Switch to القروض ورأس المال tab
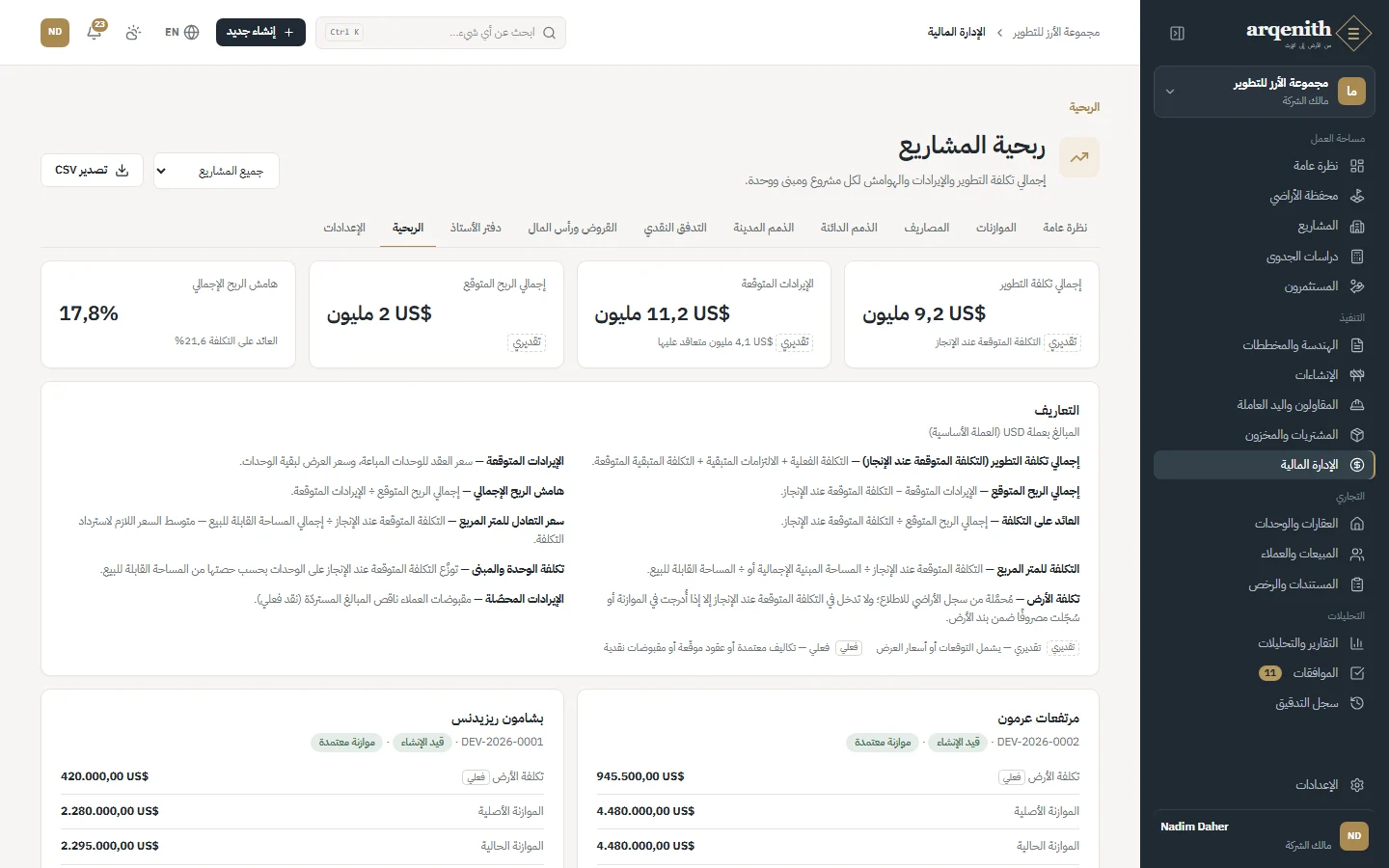The image size is (1389, 868). [x=572, y=228]
